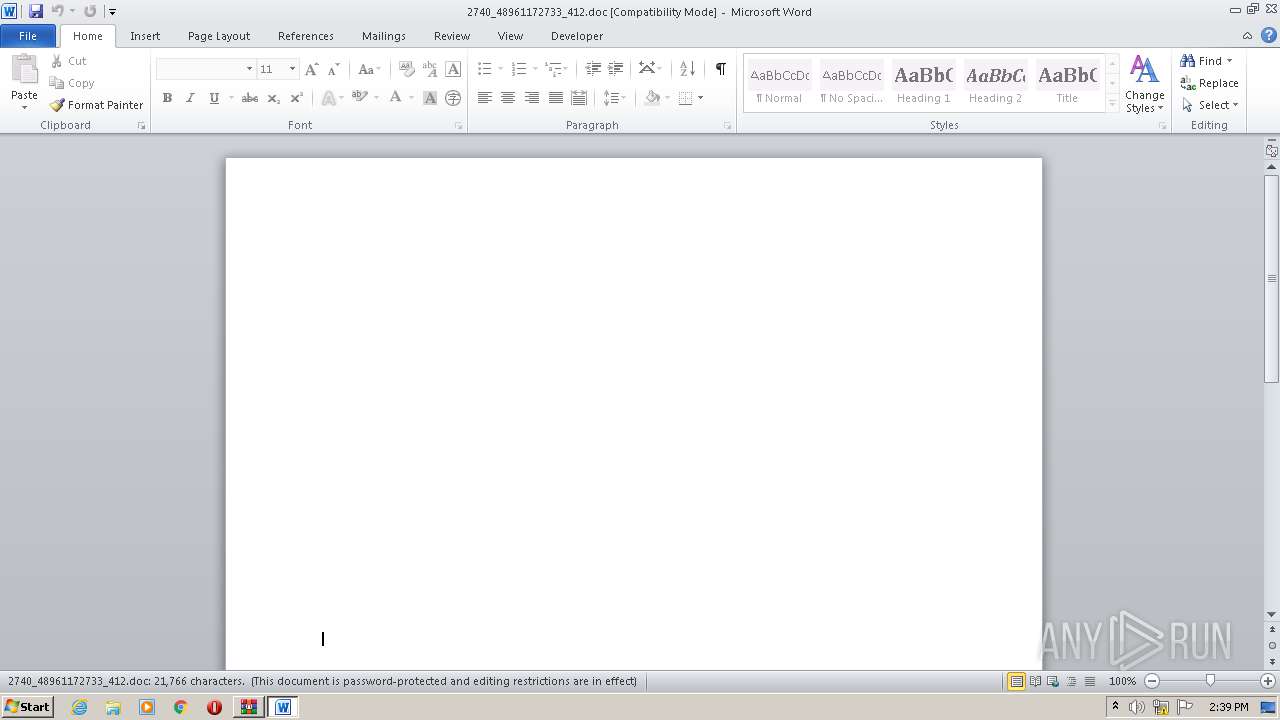Viewport: 1280px width, 720px height.
Task: Open the Change Case dropdown
Action: tap(369, 69)
